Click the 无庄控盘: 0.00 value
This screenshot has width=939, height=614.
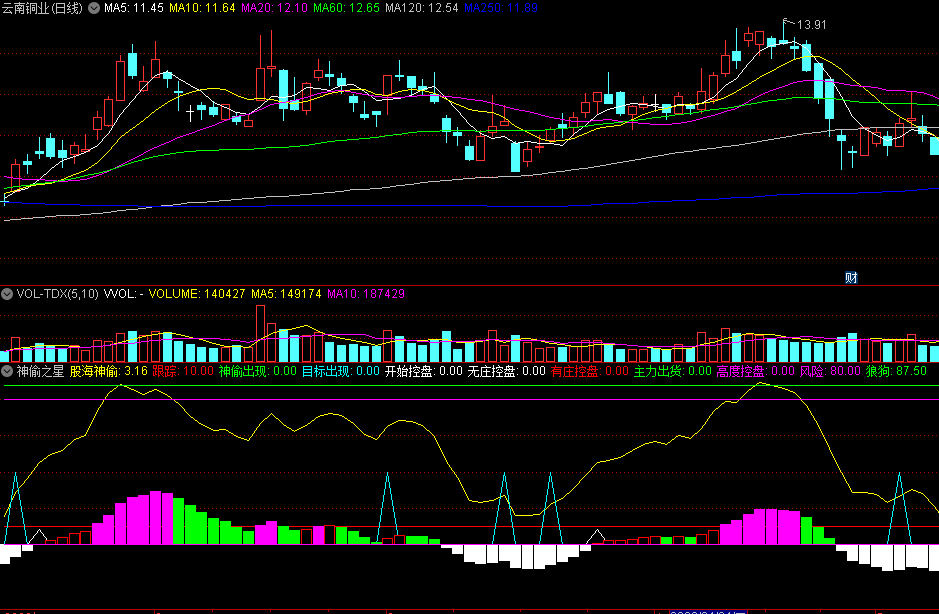(x=507, y=371)
